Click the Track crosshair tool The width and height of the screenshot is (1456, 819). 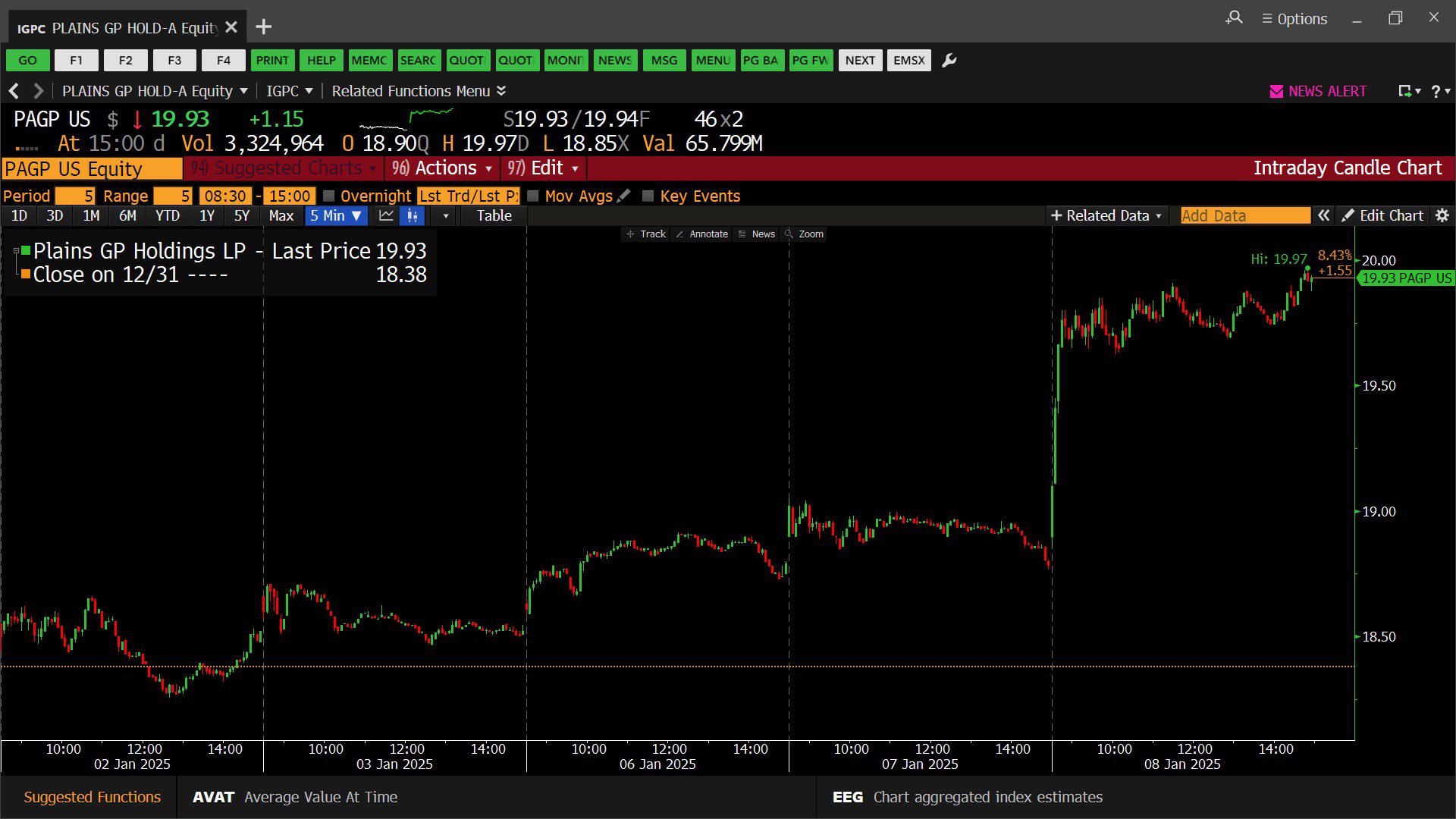(646, 234)
